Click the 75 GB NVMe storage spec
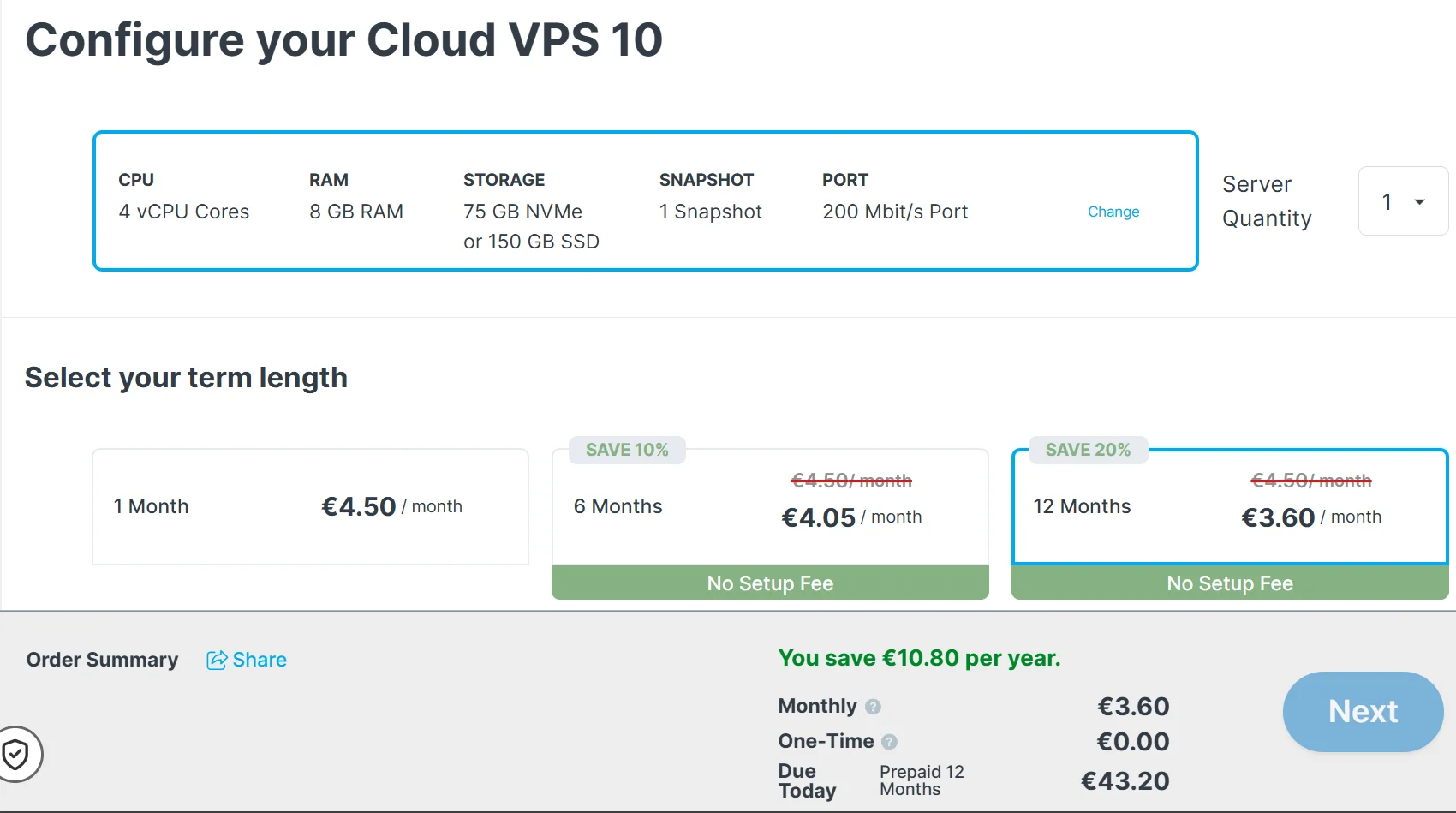 (x=522, y=212)
